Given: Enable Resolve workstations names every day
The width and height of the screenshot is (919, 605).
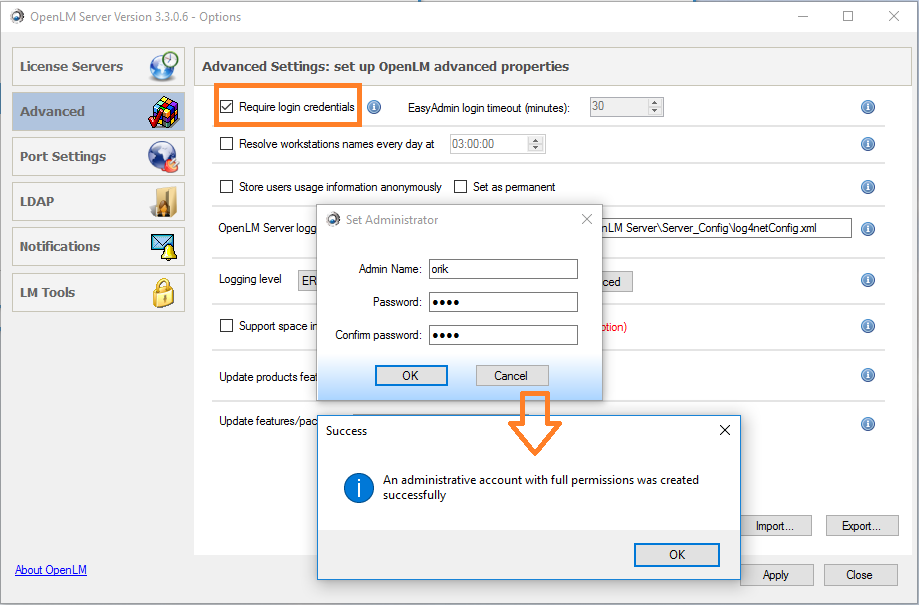Looking at the screenshot, I should (227, 144).
